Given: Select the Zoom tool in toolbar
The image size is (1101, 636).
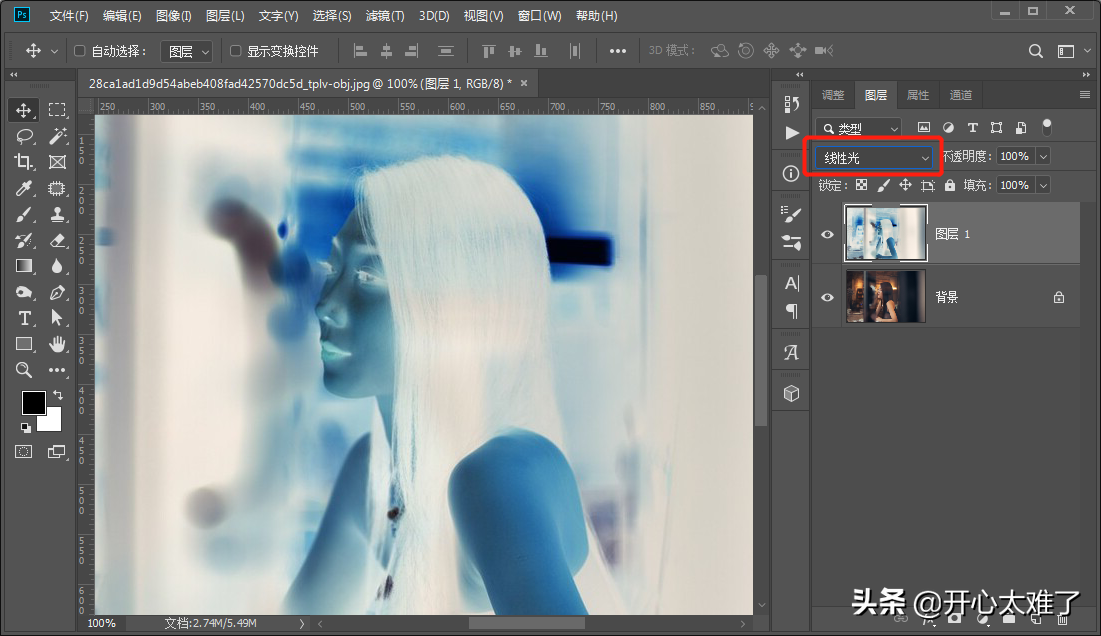Looking at the screenshot, I should (25, 370).
